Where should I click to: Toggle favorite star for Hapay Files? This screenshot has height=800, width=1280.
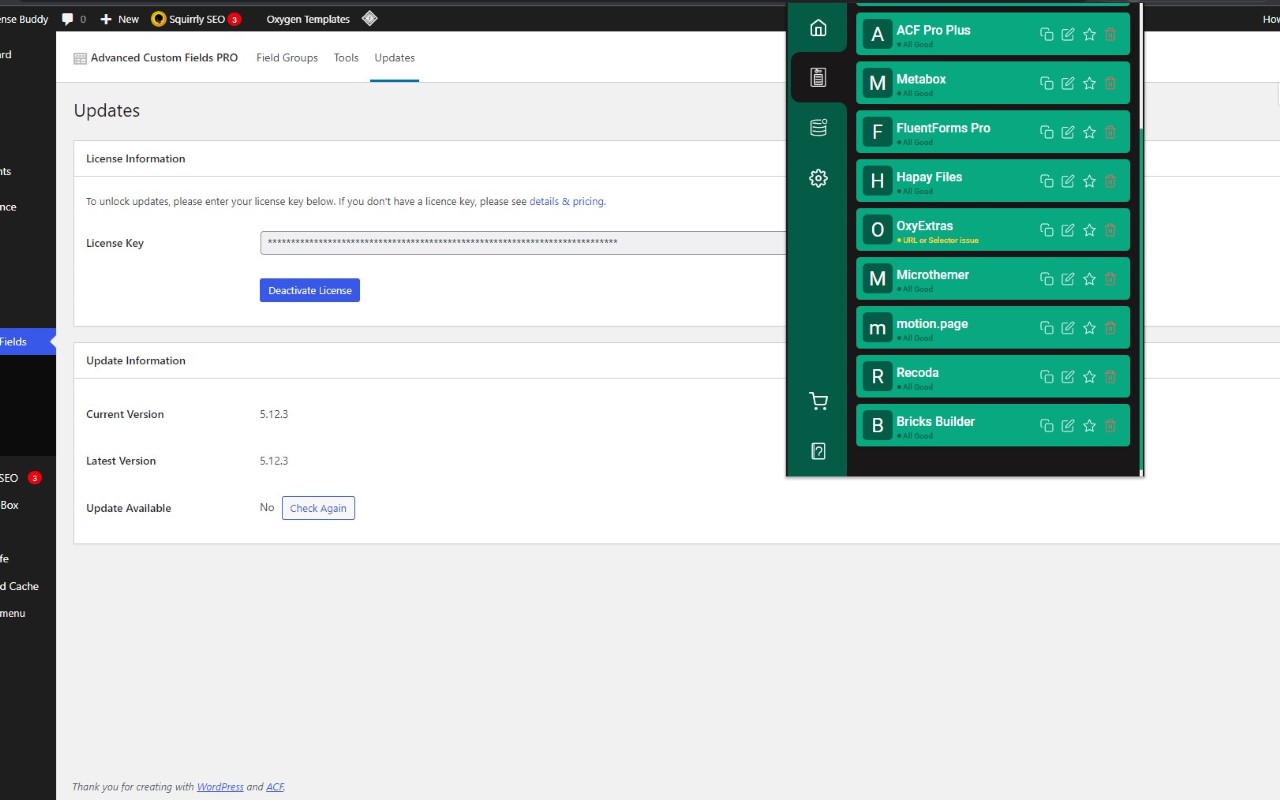1089,181
